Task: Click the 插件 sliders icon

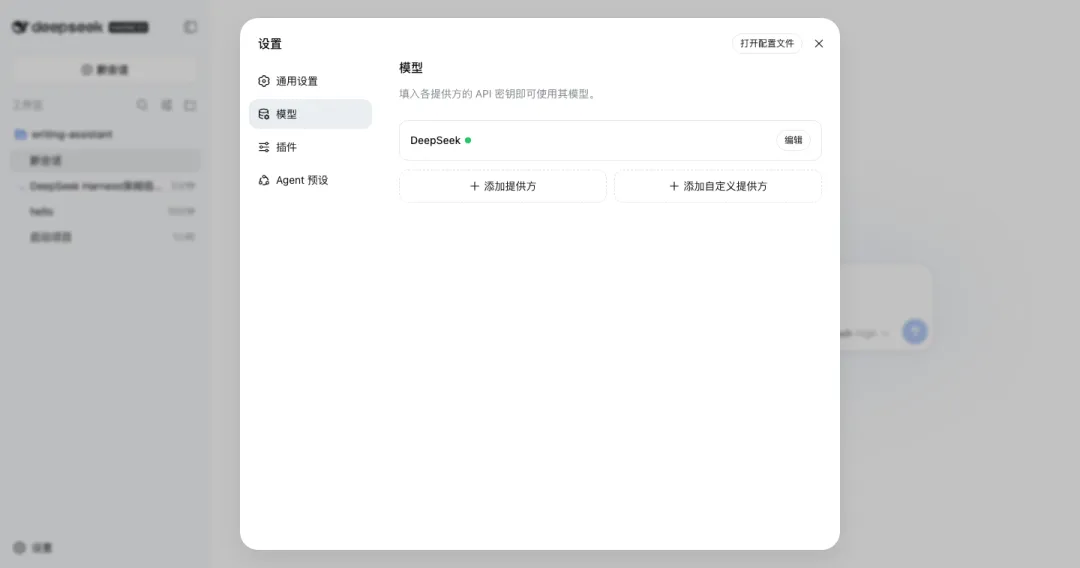Action: (264, 147)
